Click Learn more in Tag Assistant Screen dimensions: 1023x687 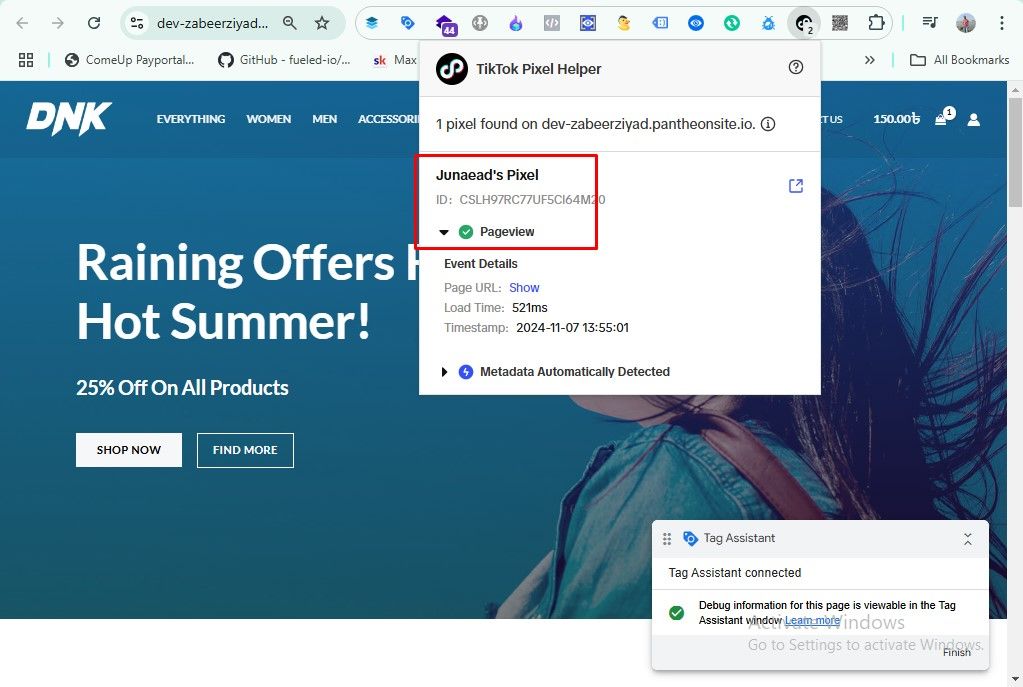[x=812, y=620]
